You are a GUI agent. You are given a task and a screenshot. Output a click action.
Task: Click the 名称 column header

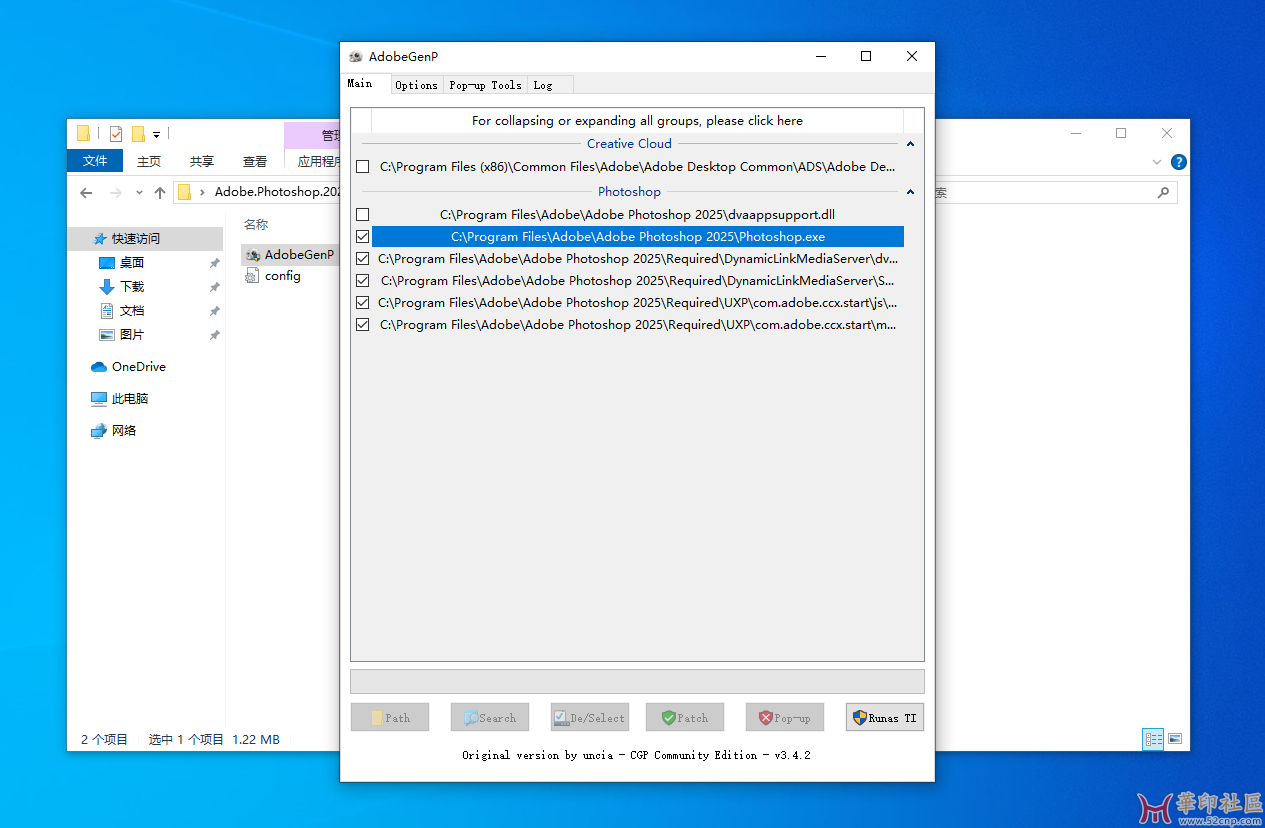click(x=256, y=225)
